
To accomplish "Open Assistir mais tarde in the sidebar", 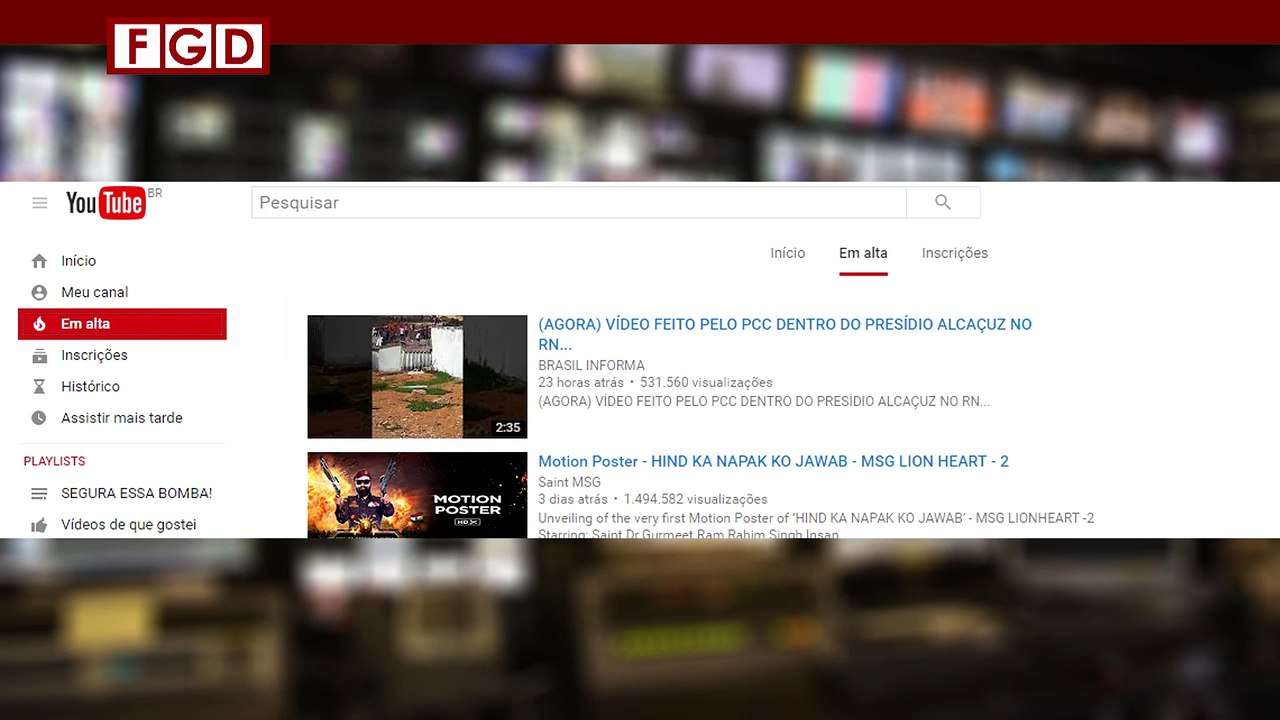I will tap(122, 418).
